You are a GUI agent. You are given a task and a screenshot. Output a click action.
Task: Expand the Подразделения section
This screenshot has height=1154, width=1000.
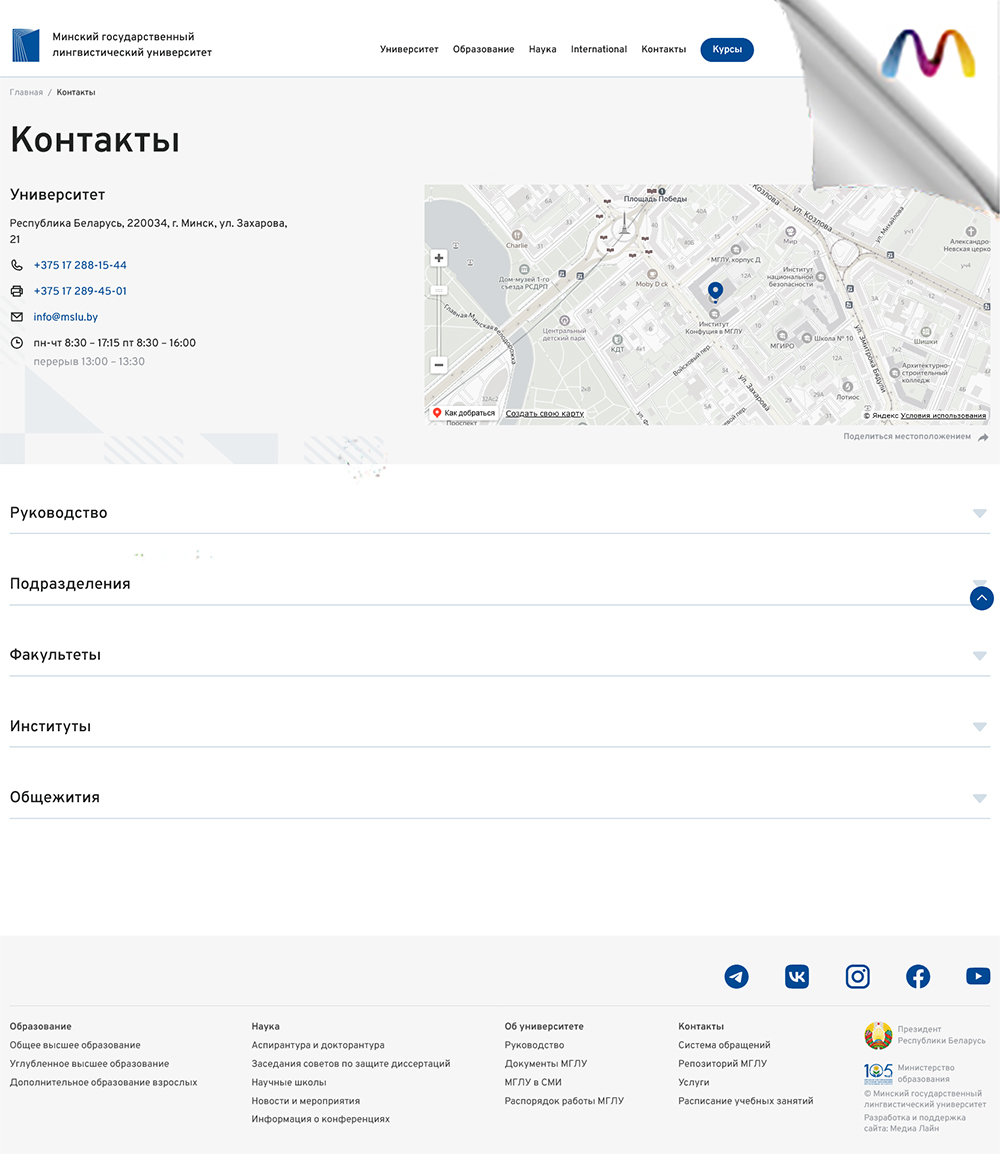500,584
